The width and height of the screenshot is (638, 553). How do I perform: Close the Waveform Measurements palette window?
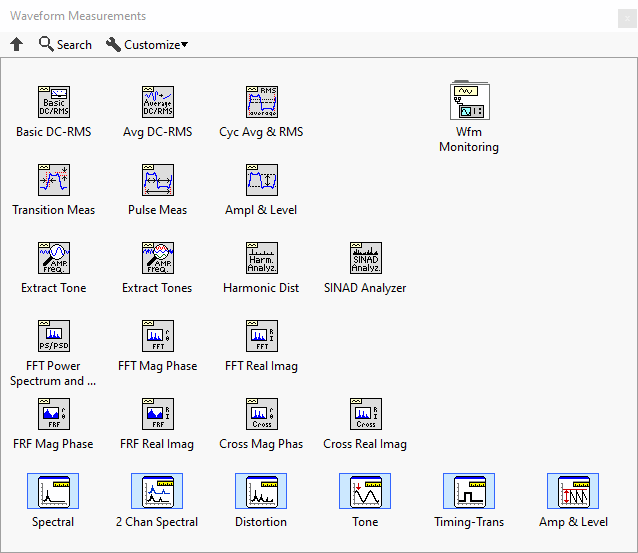pyautogui.click(x=626, y=16)
